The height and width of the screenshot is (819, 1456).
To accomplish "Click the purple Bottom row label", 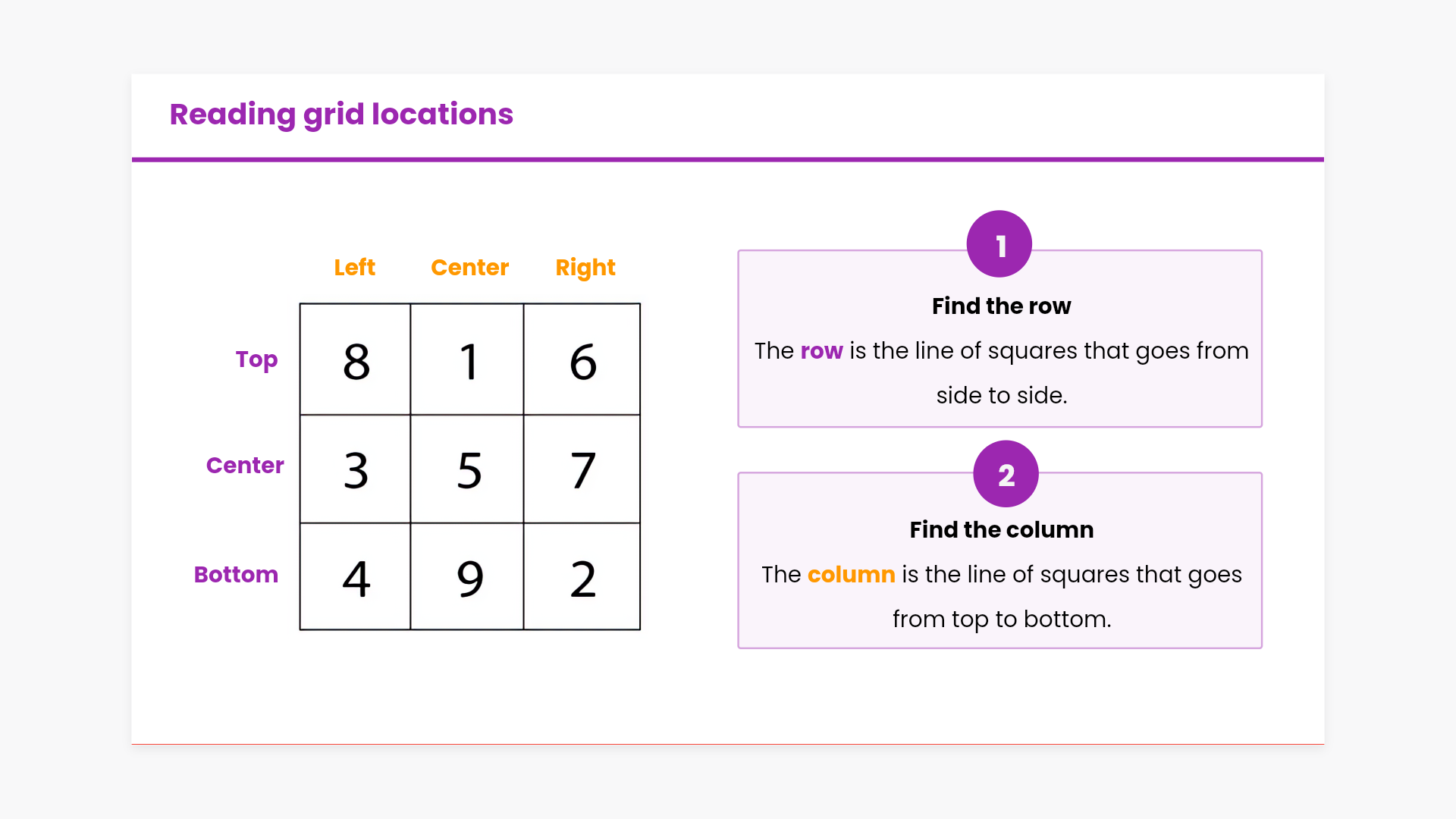I will (x=236, y=574).
